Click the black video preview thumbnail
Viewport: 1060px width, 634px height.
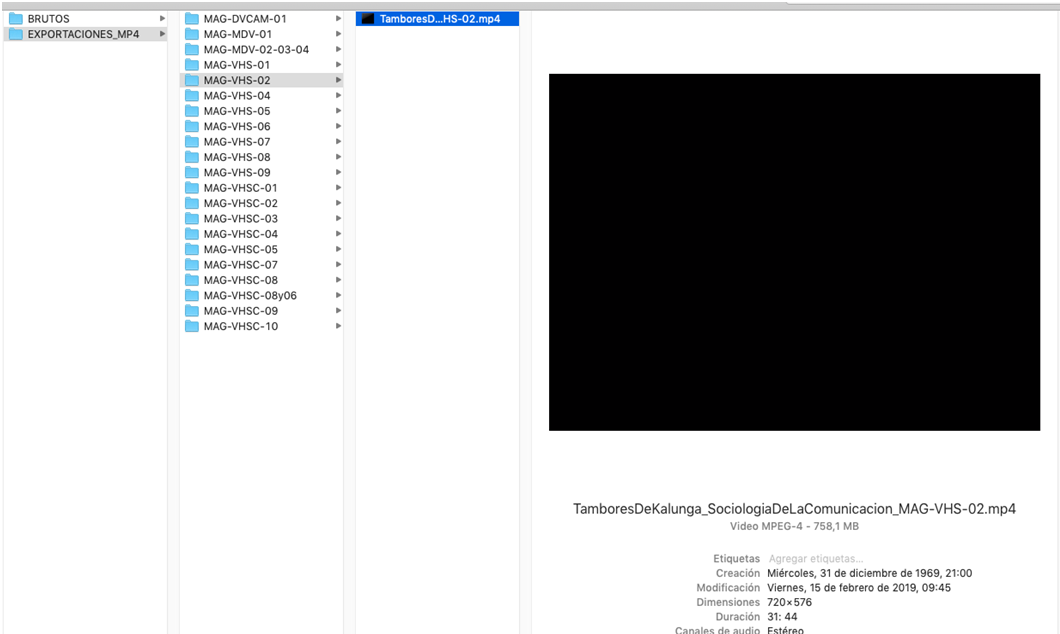click(794, 252)
